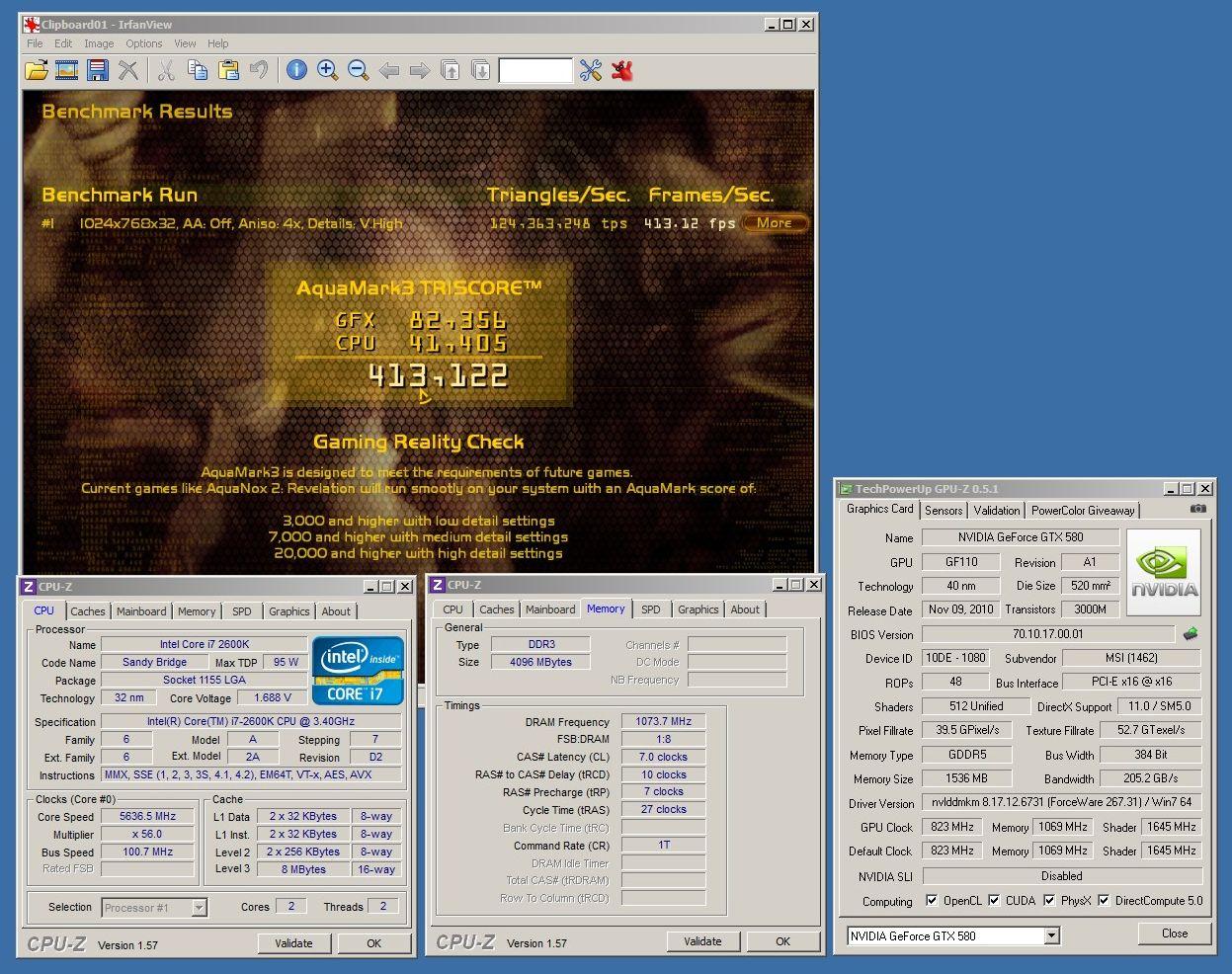Toggle the PhysX checkbox in GPU-Z
Image resolution: width=1232 pixels, height=974 pixels.
pyautogui.click(x=1049, y=900)
